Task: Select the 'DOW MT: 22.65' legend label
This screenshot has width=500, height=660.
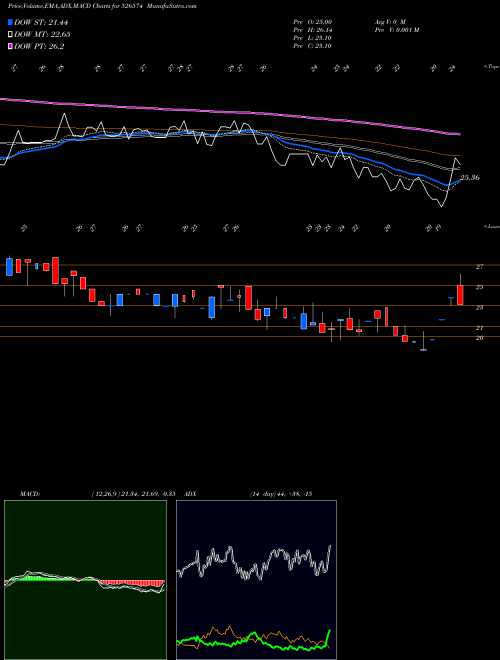Action: pos(42,35)
